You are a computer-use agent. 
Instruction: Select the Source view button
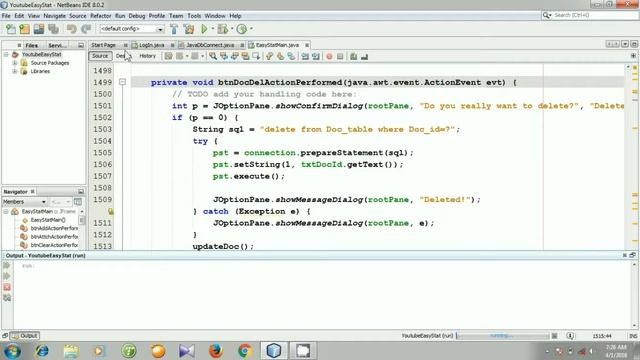pyautogui.click(x=100, y=56)
